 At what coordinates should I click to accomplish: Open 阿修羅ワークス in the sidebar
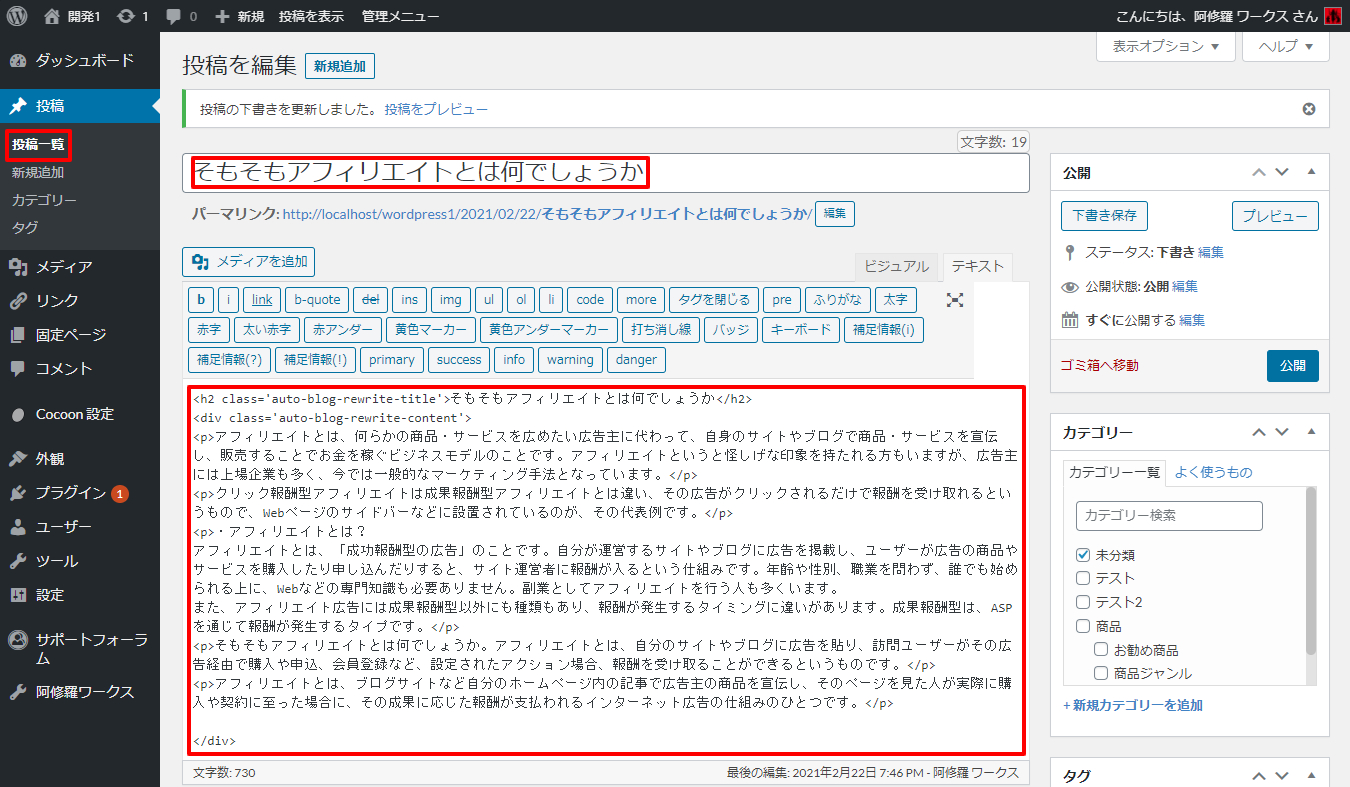pos(80,692)
